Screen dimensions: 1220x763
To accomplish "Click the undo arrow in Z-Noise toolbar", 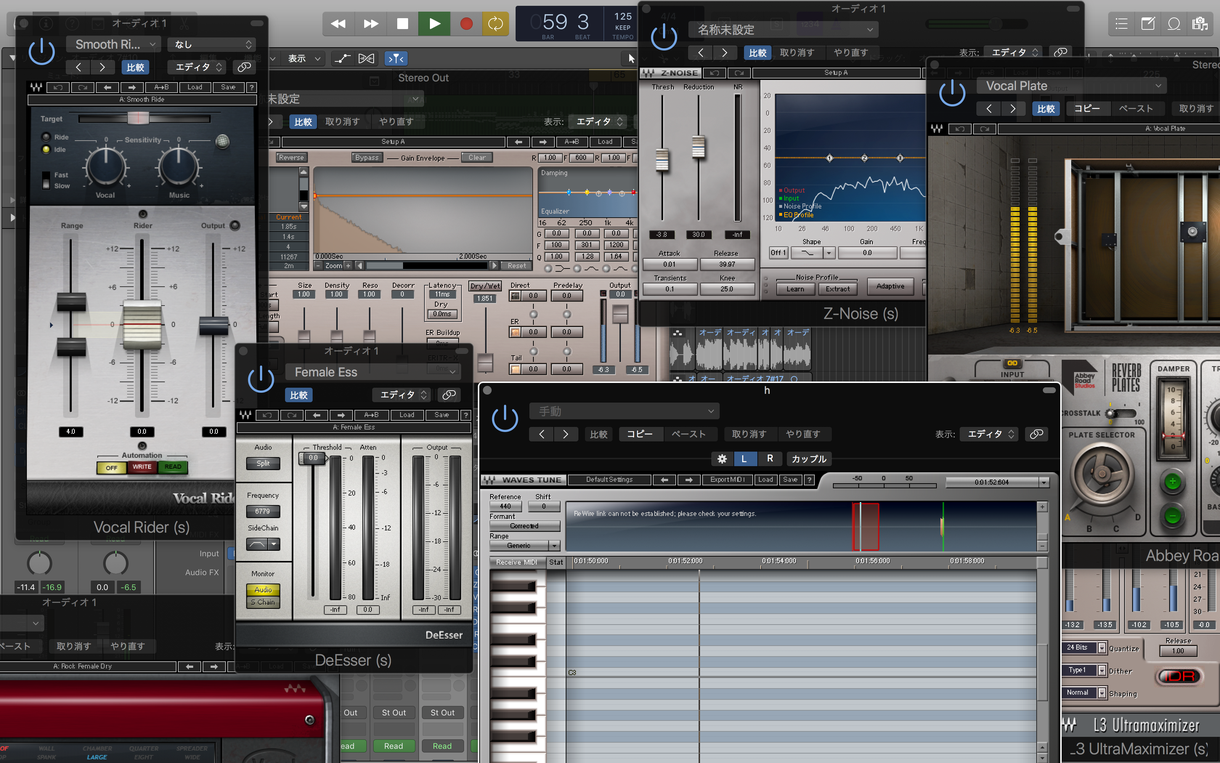I will click(714, 73).
